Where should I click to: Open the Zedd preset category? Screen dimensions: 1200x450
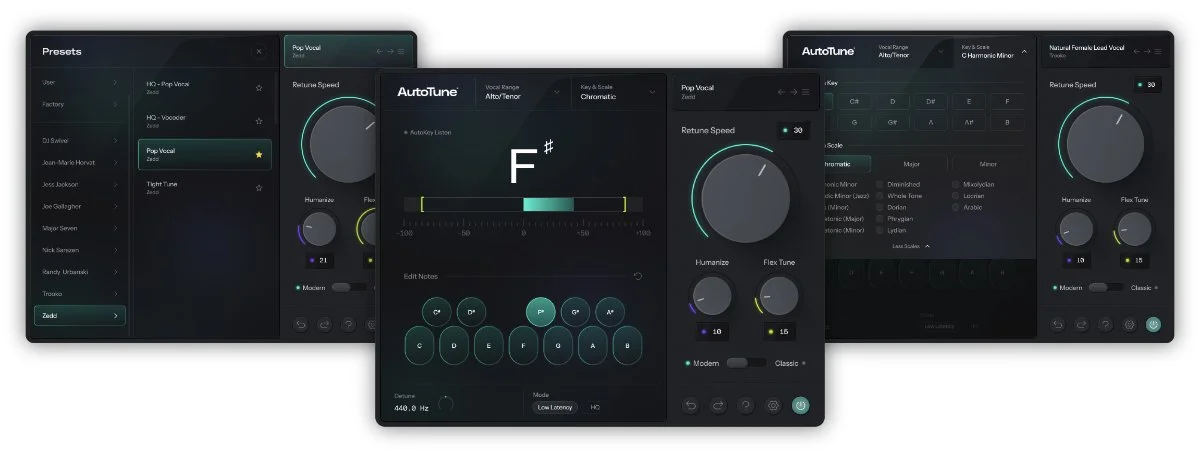[x=79, y=316]
